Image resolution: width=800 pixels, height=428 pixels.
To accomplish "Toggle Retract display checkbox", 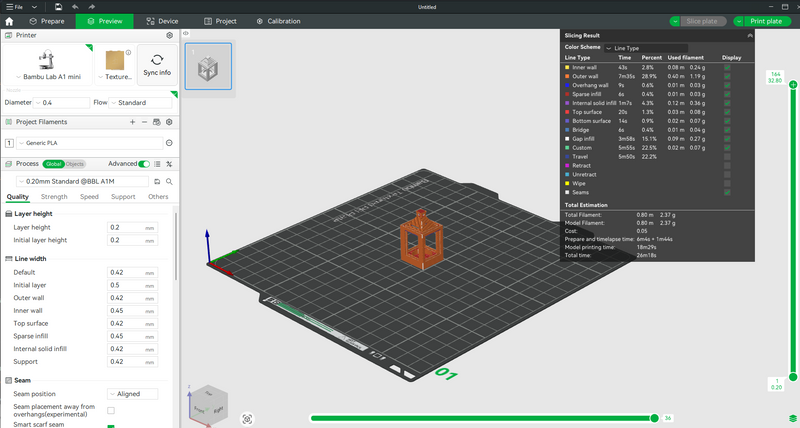I will pos(727,166).
